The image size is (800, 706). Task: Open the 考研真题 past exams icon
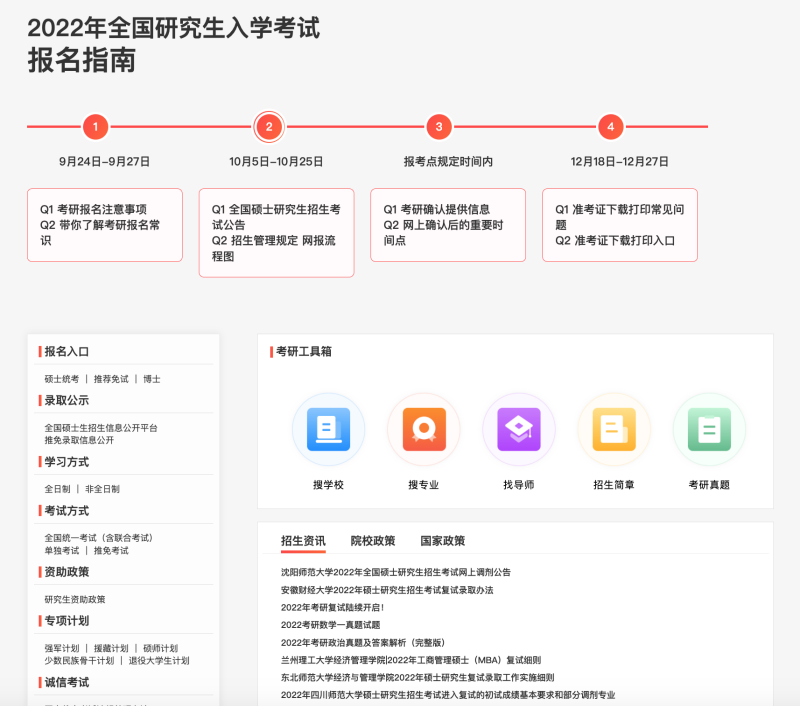click(708, 429)
